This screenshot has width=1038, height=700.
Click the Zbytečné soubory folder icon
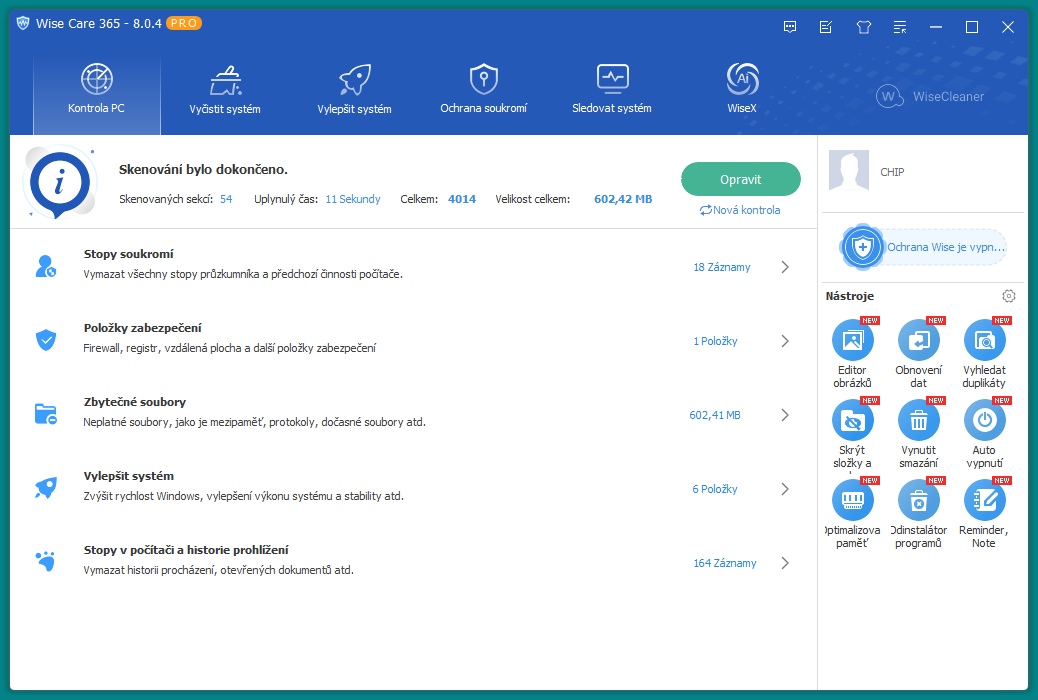click(x=46, y=415)
